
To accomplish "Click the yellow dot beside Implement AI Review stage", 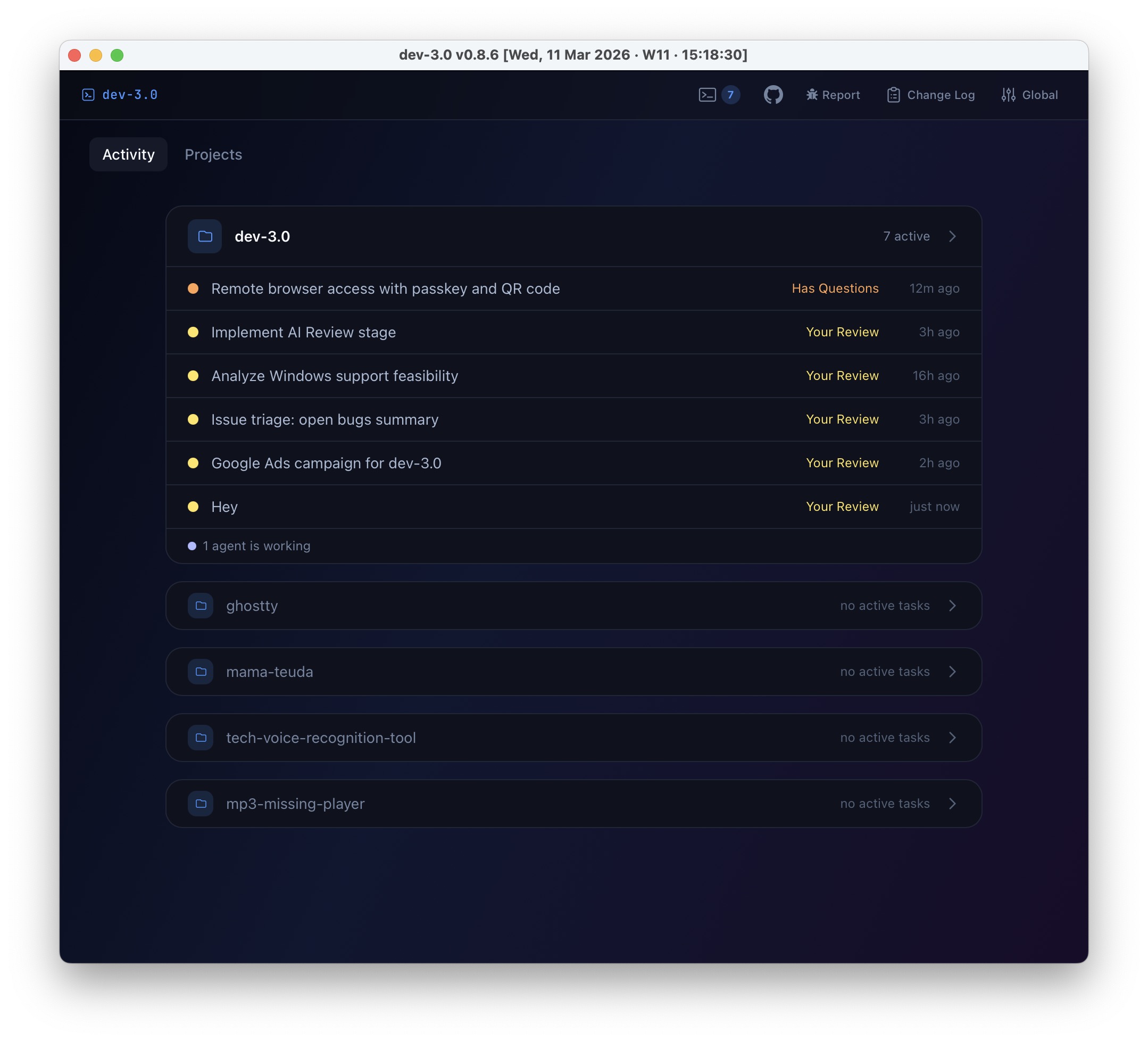I will 194,332.
